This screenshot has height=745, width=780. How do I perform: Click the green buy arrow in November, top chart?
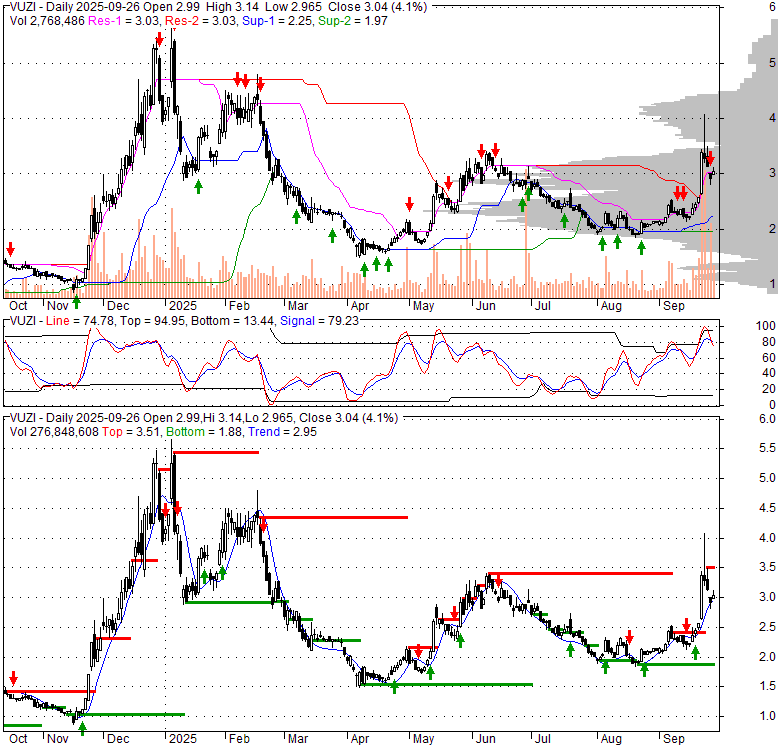click(76, 301)
